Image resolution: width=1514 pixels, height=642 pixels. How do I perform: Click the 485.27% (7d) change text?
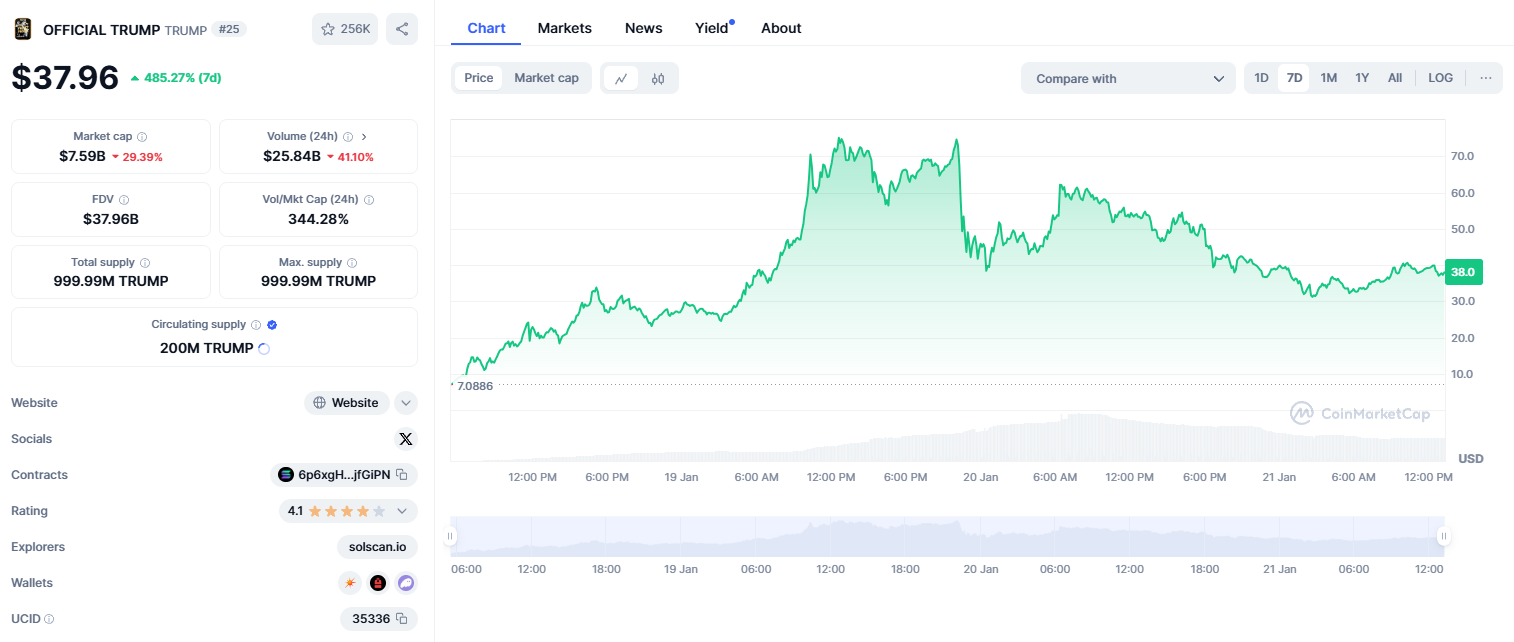pos(183,77)
